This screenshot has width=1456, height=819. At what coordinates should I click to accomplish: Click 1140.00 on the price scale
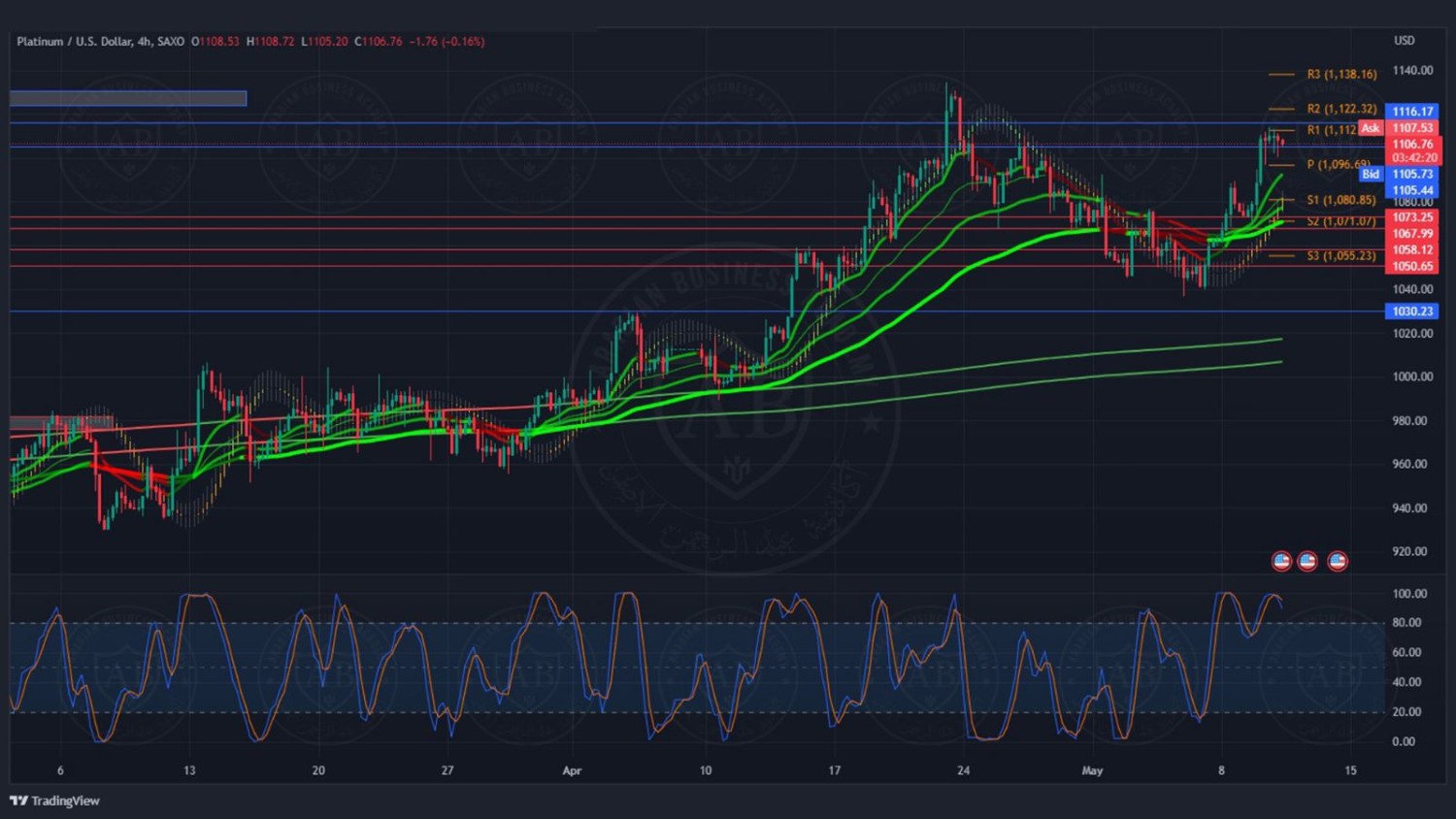point(1412,71)
